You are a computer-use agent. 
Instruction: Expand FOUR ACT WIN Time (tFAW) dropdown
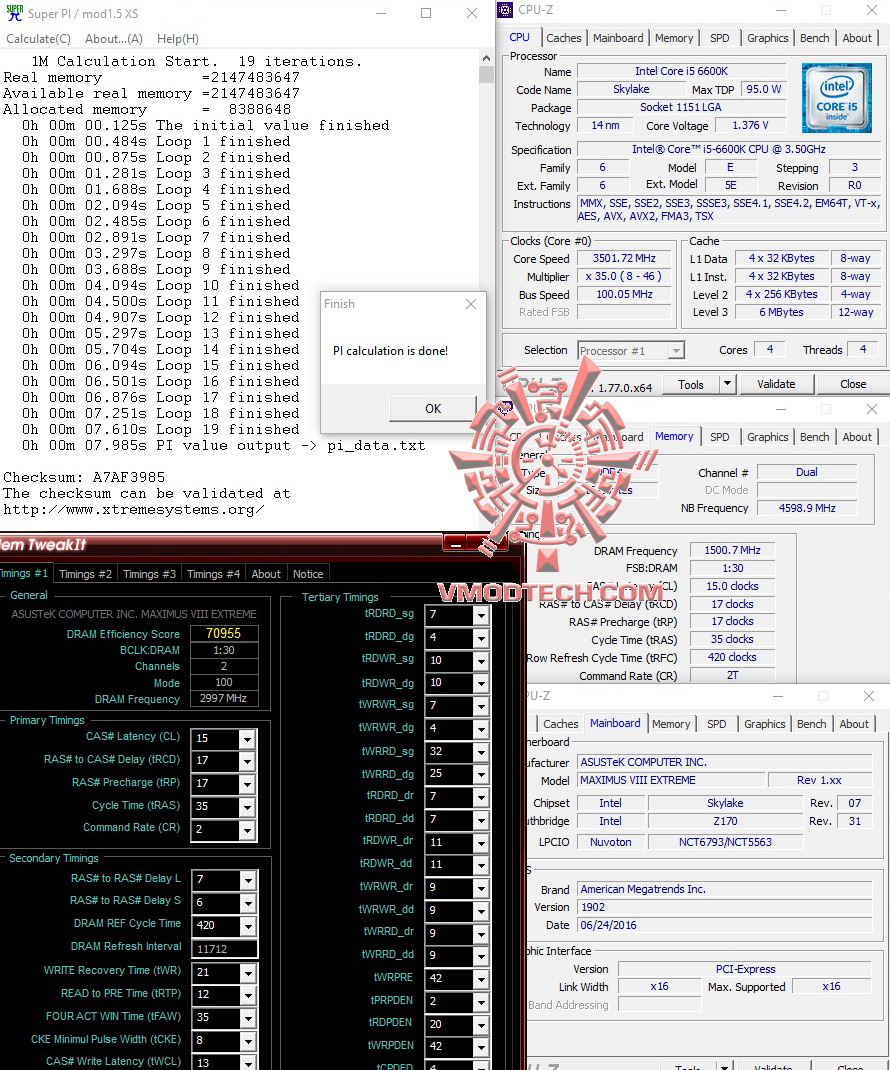pyautogui.click(x=247, y=1018)
